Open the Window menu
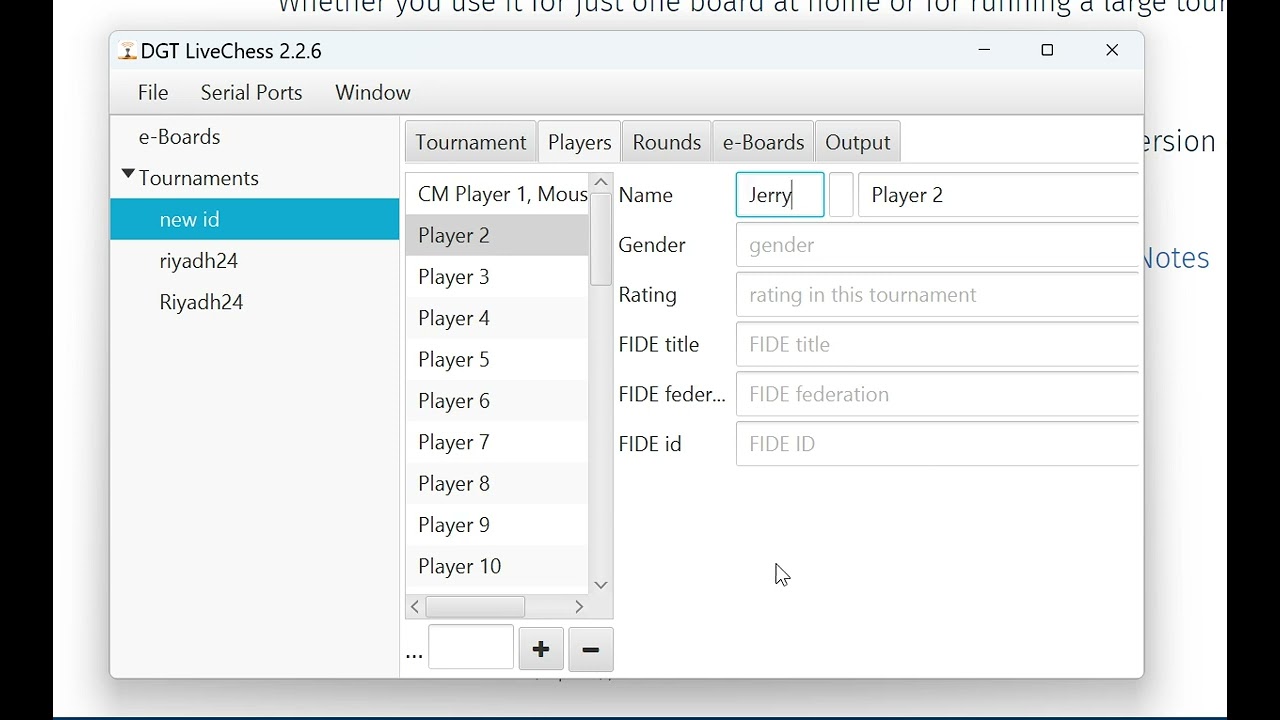 (373, 92)
